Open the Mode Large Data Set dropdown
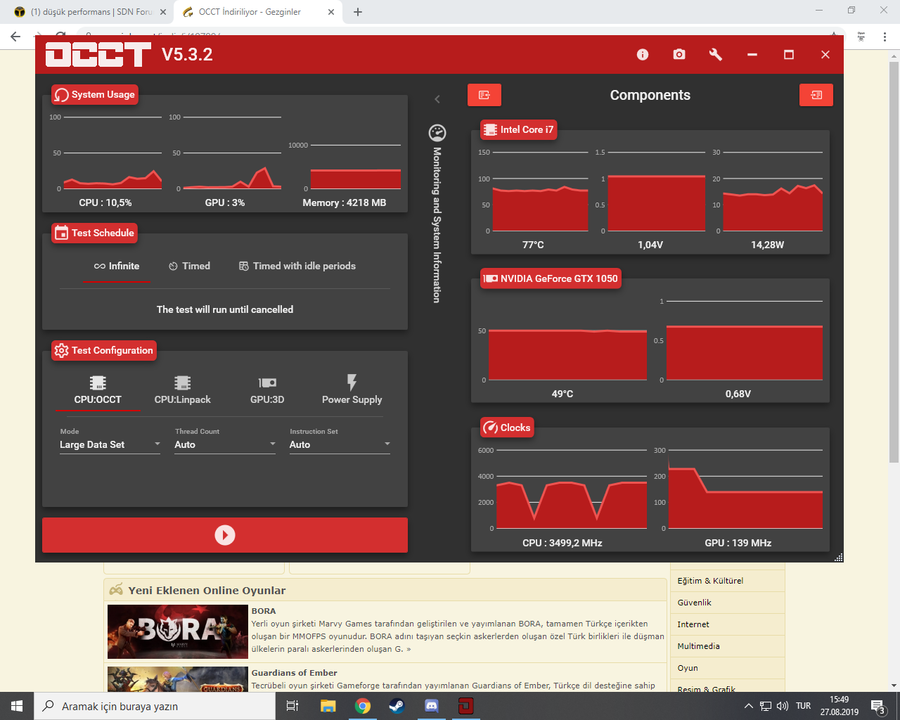Viewport: 900px width, 720px height. tap(110, 444)
